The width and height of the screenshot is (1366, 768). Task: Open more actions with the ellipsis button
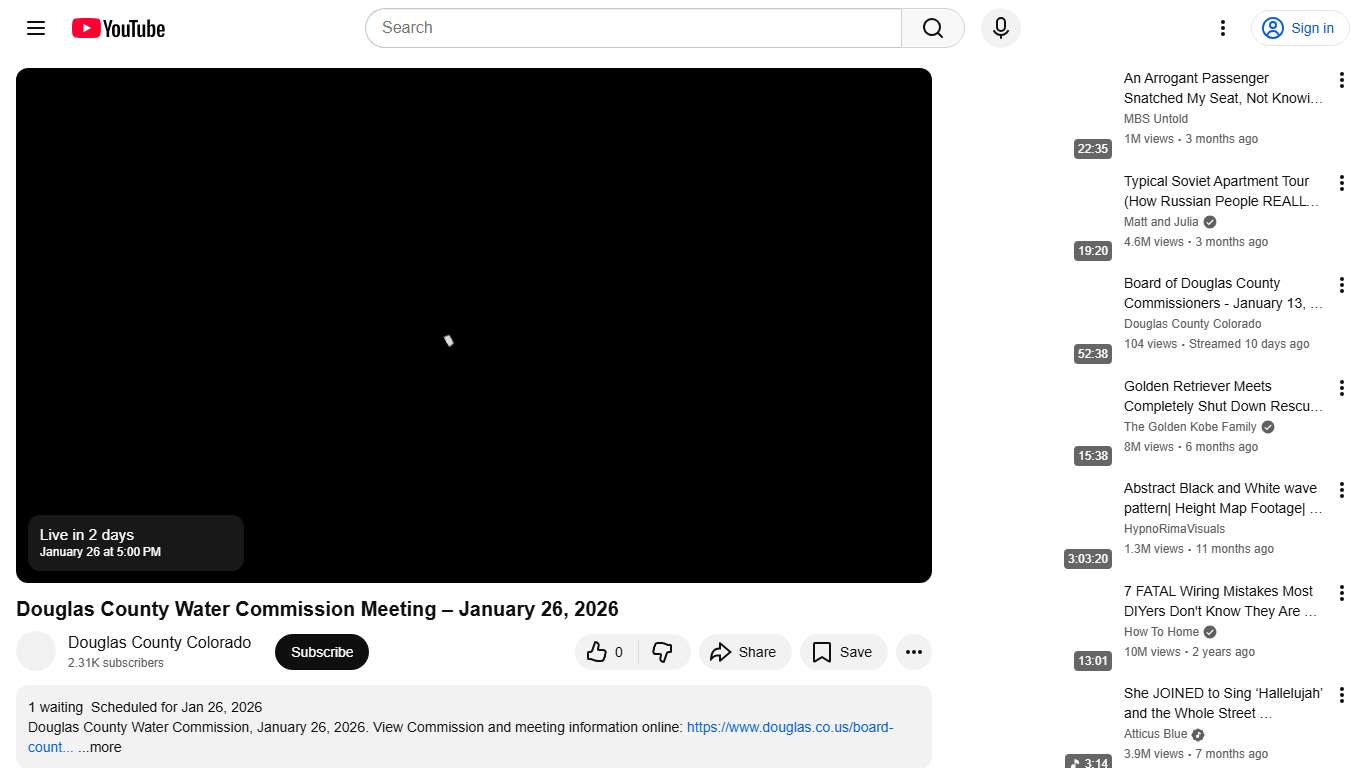click(913, 651)
